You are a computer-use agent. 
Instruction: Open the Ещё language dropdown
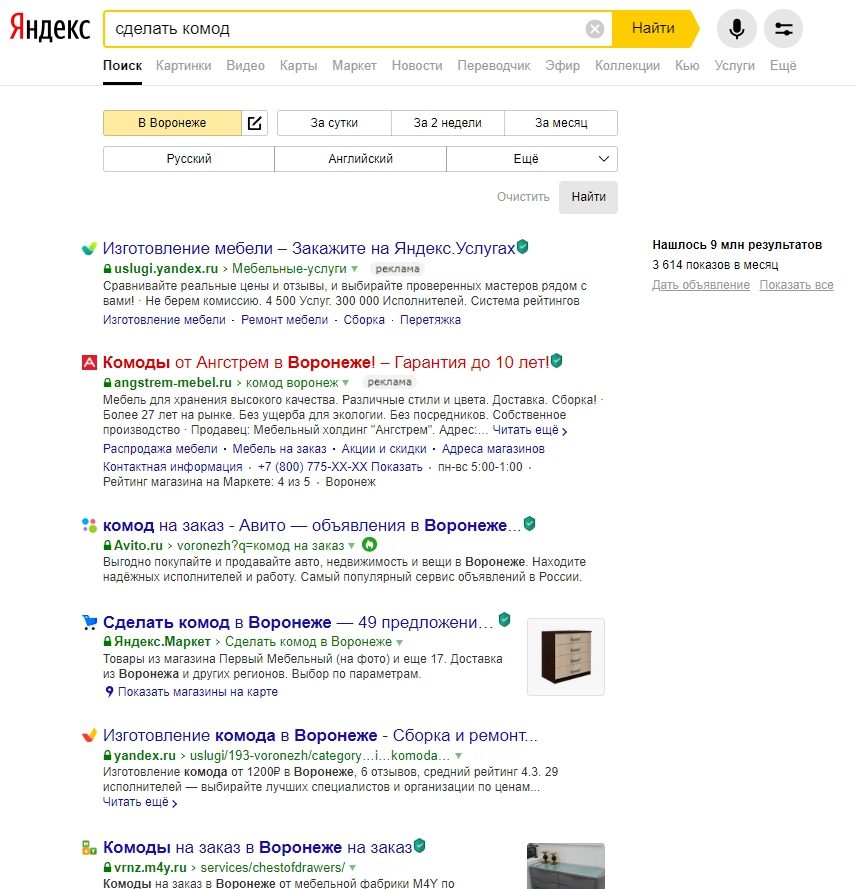532,159
